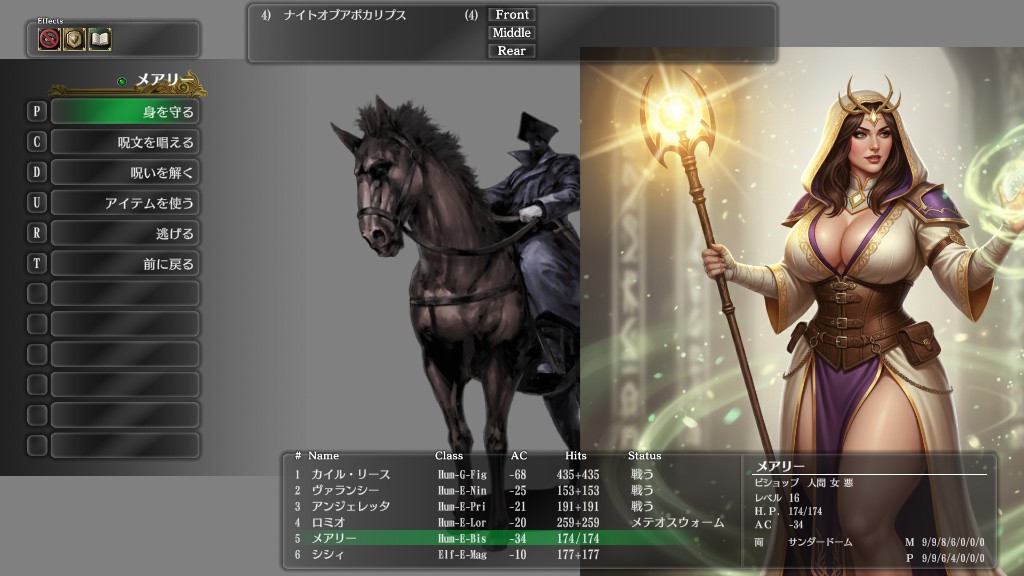Go back with 前に戻る command
Viewport: 1024px width, 576px height.
(124, 264)
